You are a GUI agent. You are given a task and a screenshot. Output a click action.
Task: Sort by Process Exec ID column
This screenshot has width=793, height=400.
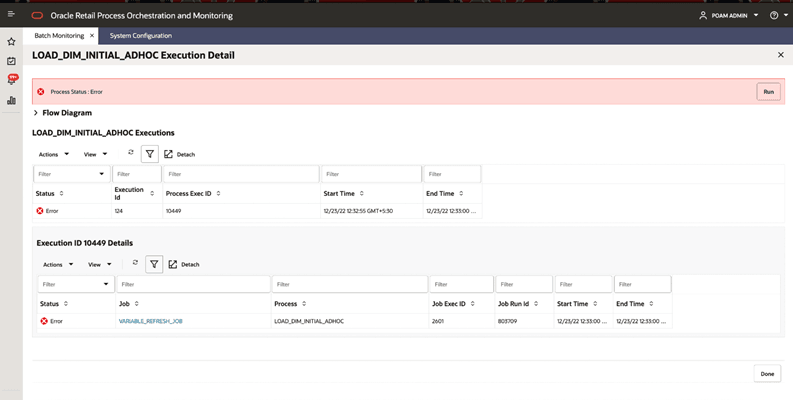coord(218,194)
